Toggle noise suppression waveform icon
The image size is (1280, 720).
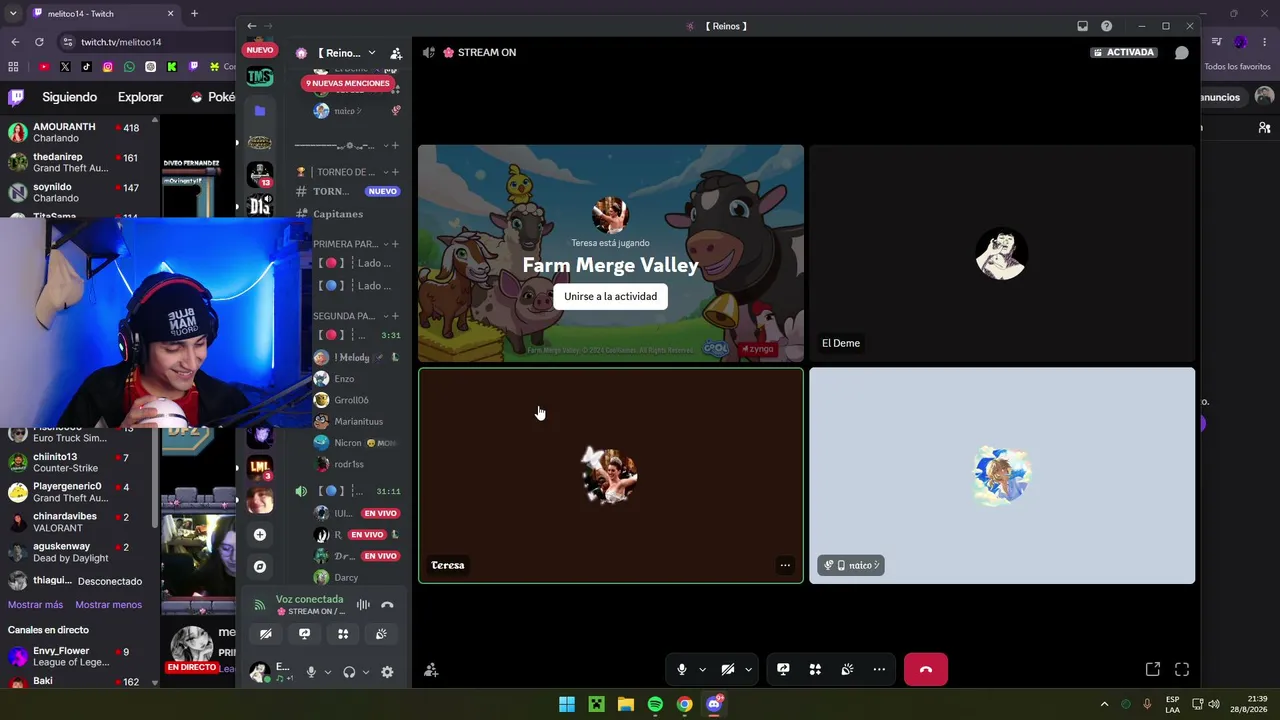pyautogui.click(x=363, y=605)
